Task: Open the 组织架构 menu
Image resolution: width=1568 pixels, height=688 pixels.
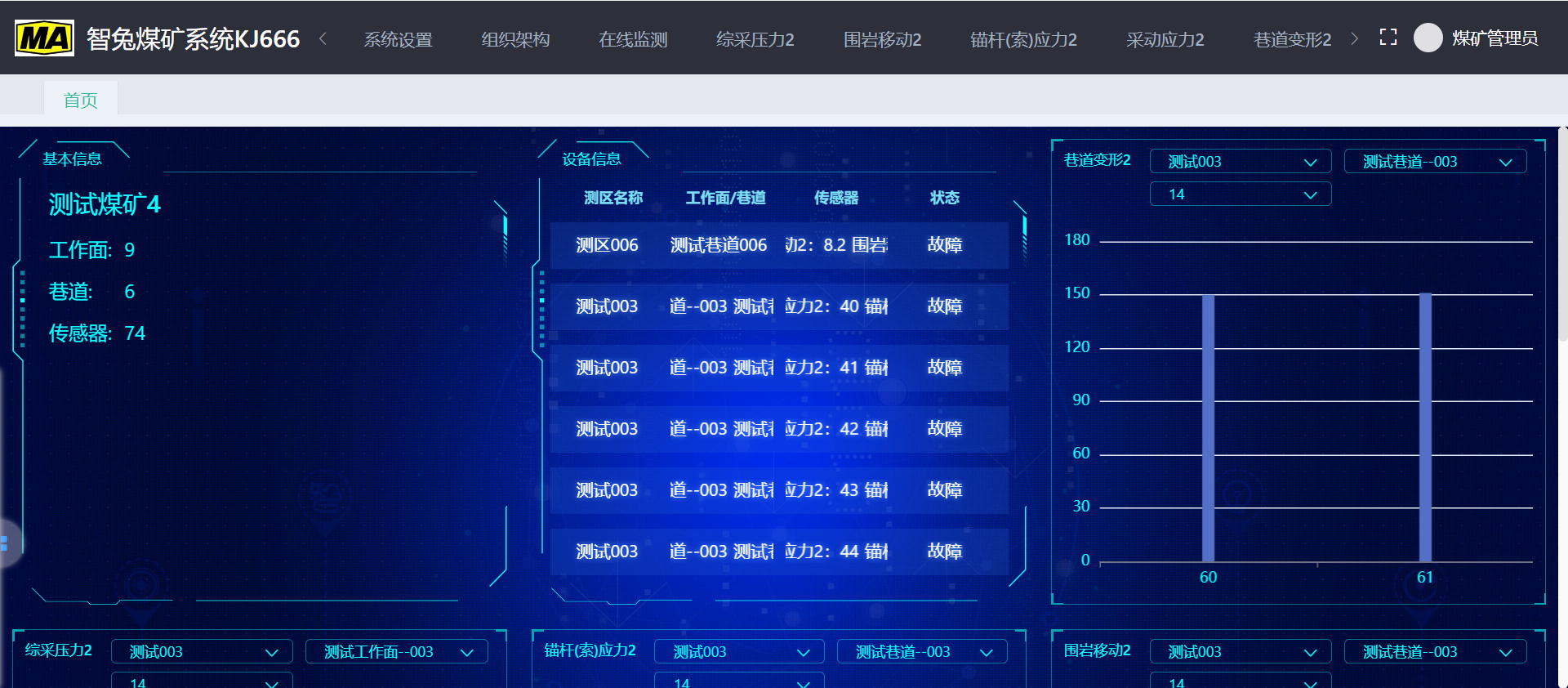Action: click(x=515, y=39)
